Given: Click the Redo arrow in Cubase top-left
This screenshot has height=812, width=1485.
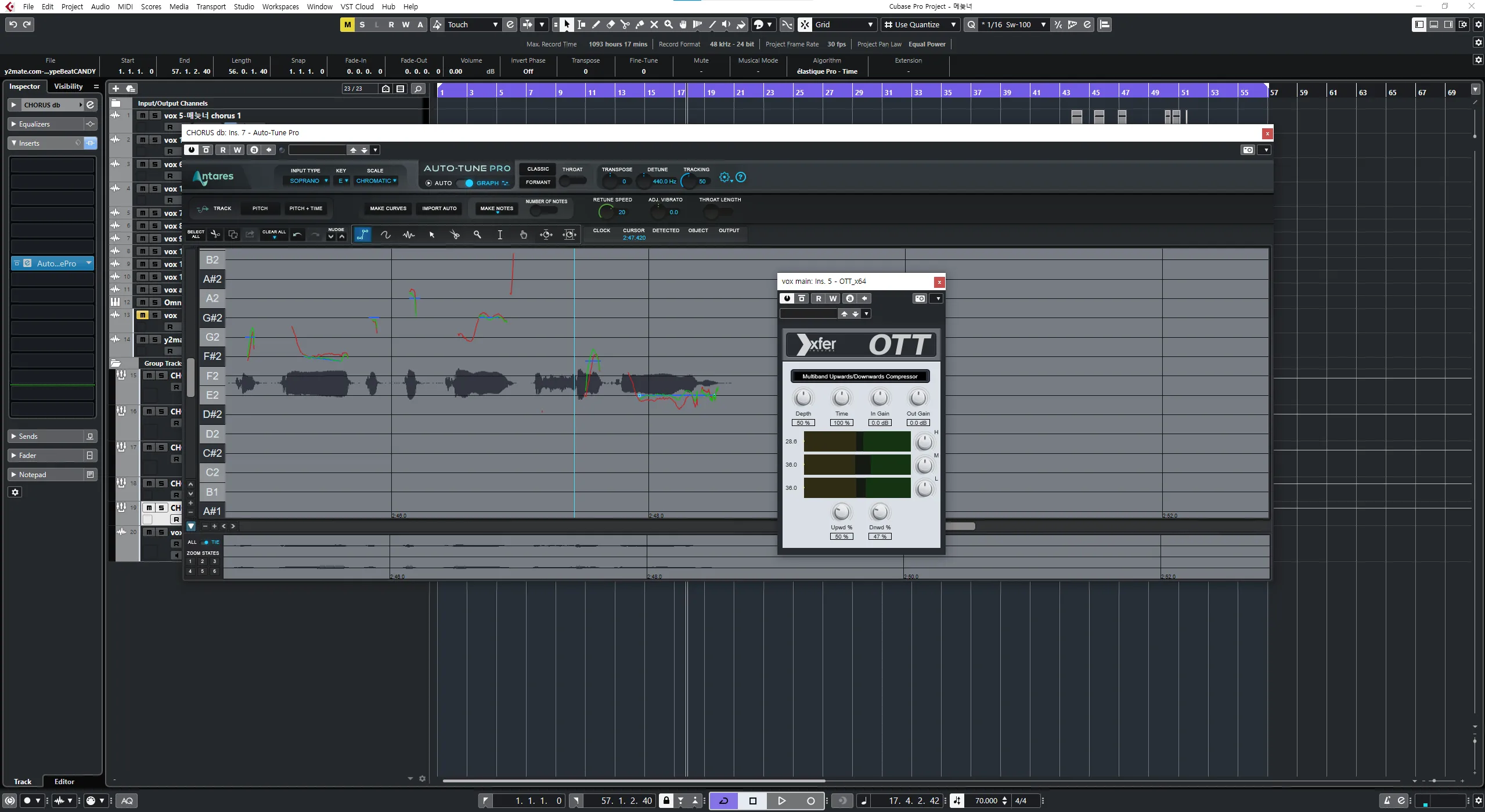Looking at the screenshot, I should (x=27, y=24).
